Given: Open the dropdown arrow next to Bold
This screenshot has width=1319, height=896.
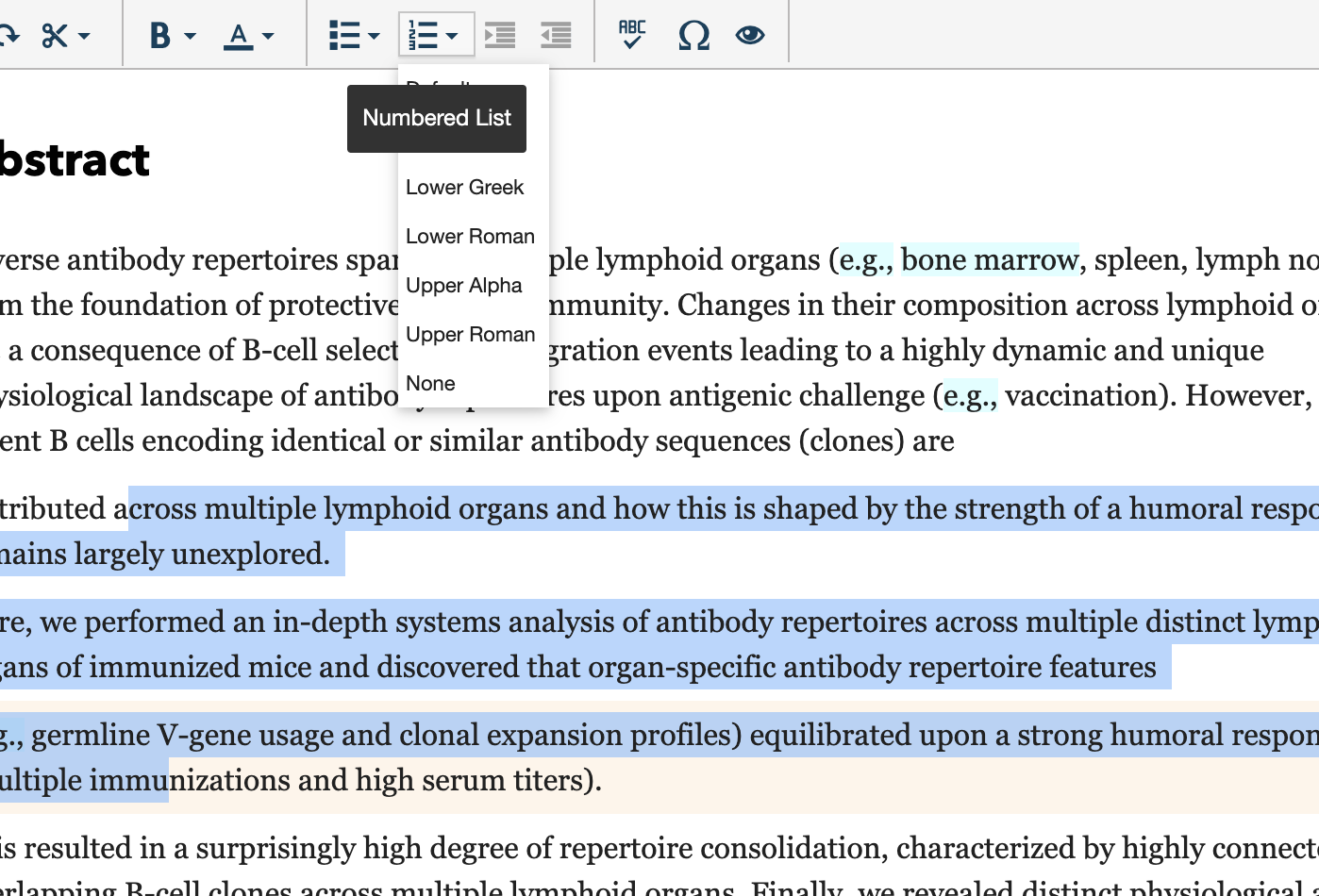Looking at the screenshot, I should [190, 37].
